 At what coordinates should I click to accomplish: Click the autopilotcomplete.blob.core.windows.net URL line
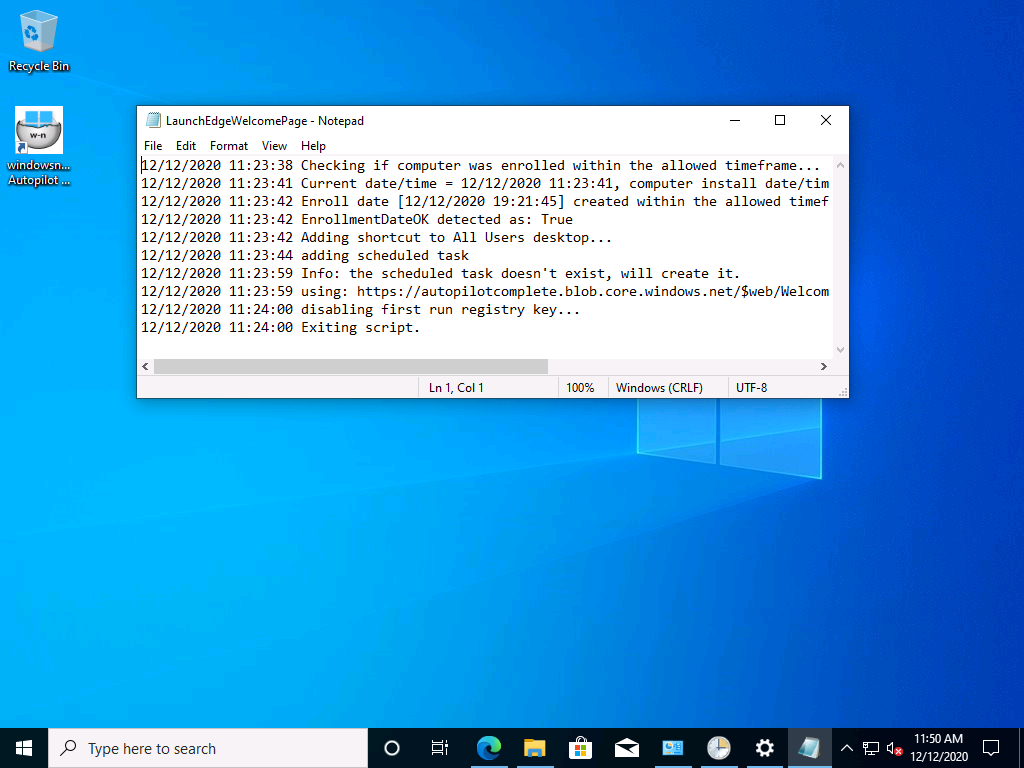485,291
